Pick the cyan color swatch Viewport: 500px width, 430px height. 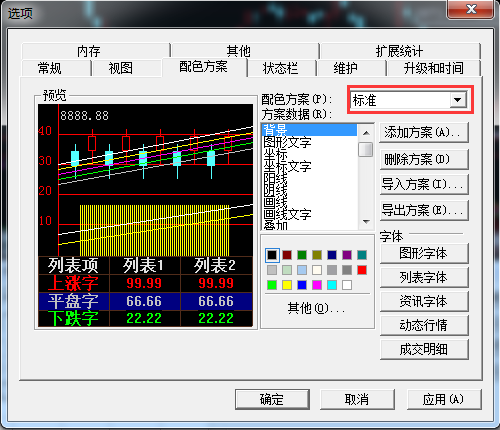(x=332, y=285)
